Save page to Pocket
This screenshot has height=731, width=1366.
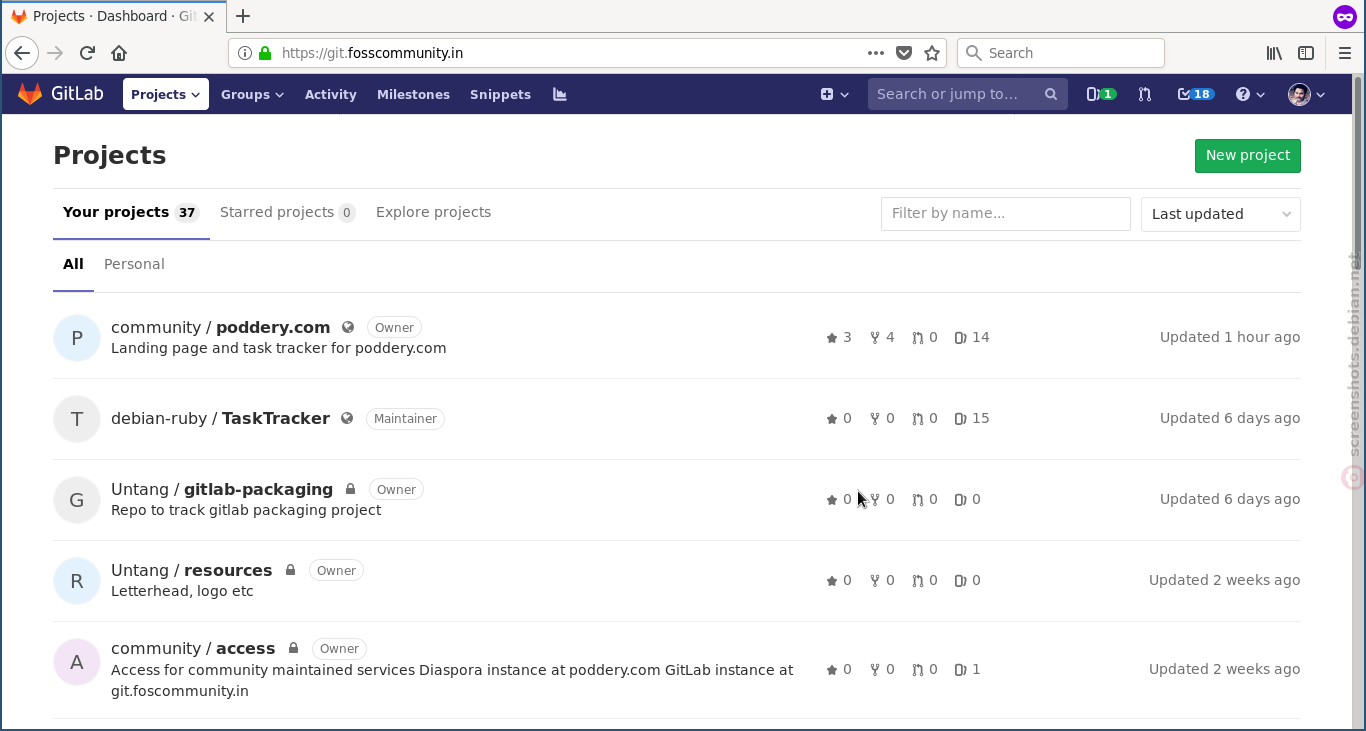(x=904, y=53)
